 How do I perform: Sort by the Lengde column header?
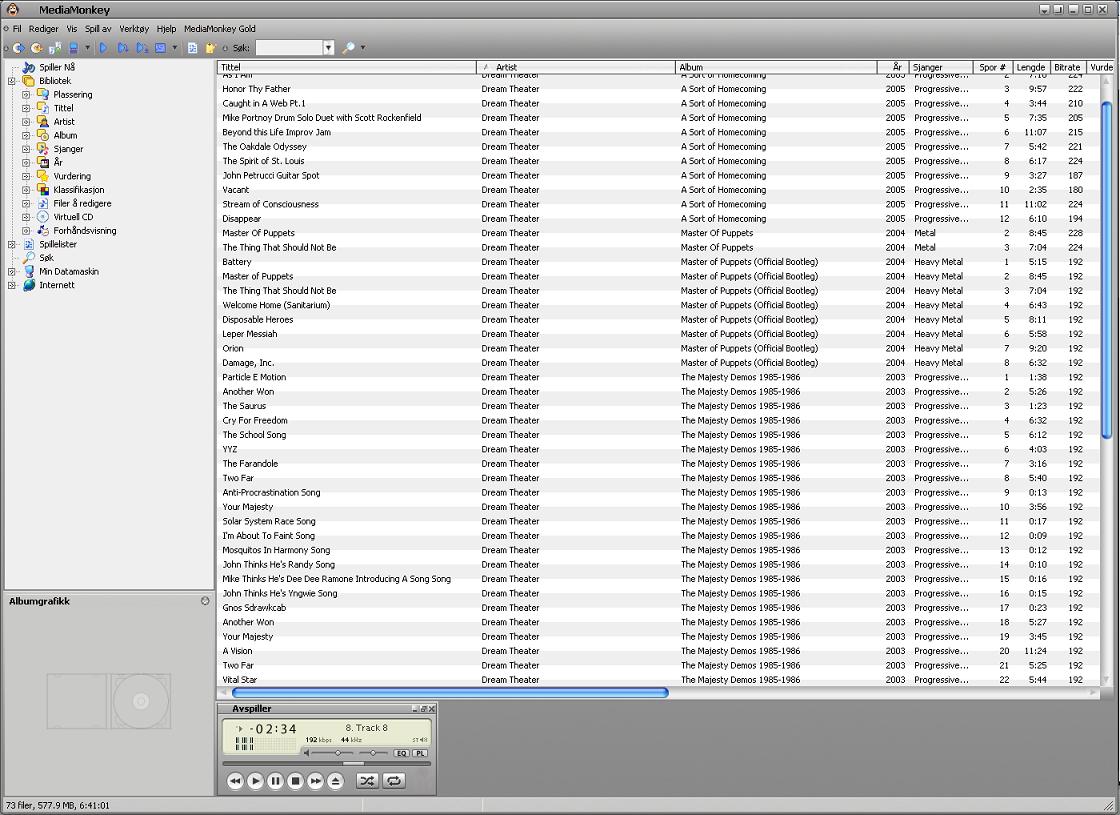tap(1031, 67)
